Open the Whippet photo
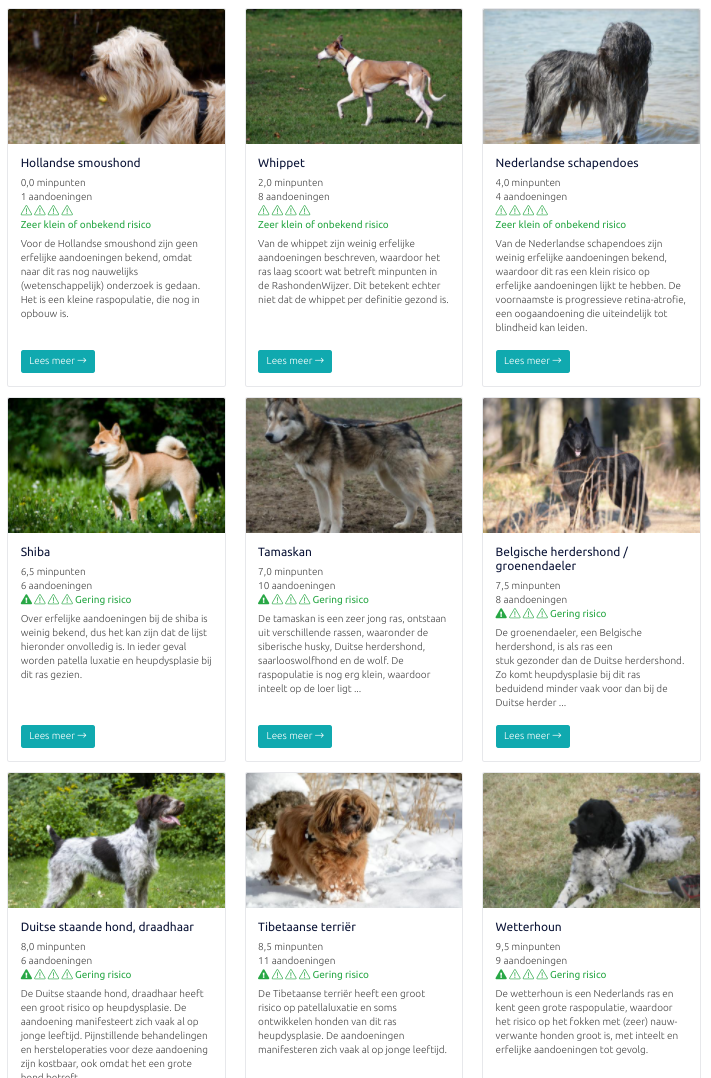The width and height of the screenshot is (711, 1078). coord(354,76)
